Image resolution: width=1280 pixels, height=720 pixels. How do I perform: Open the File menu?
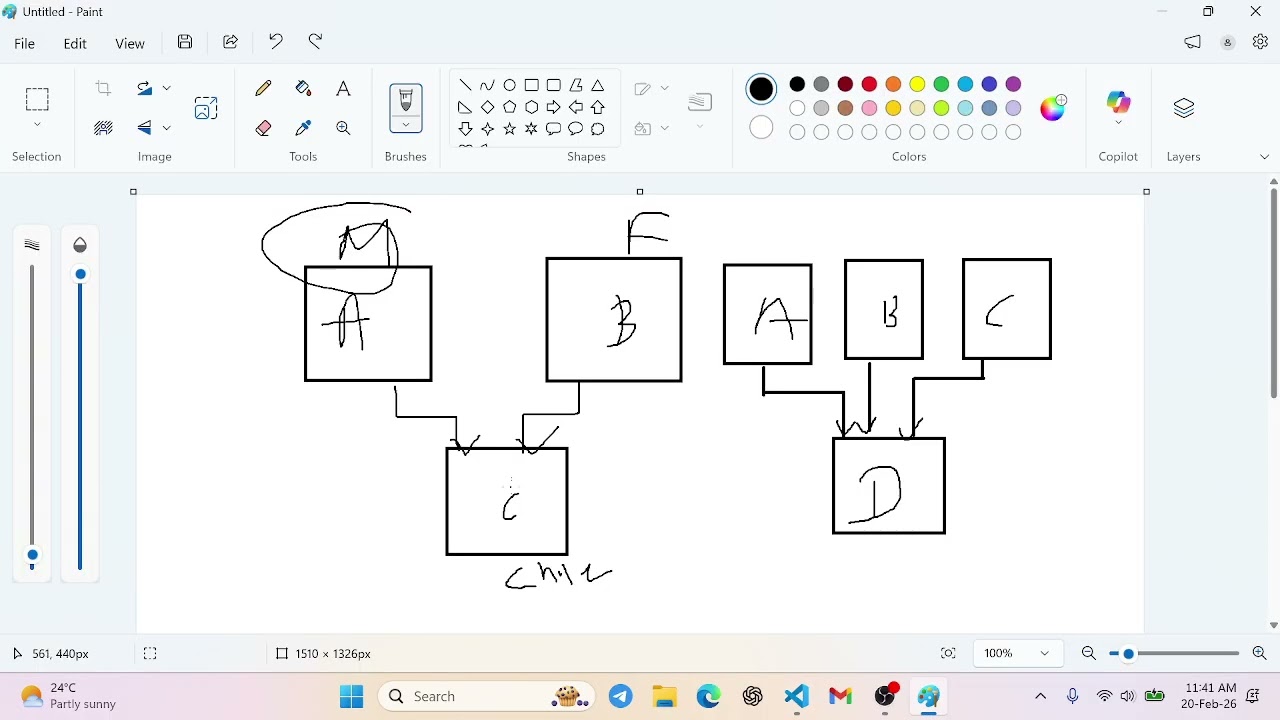[x=25, y=44]
